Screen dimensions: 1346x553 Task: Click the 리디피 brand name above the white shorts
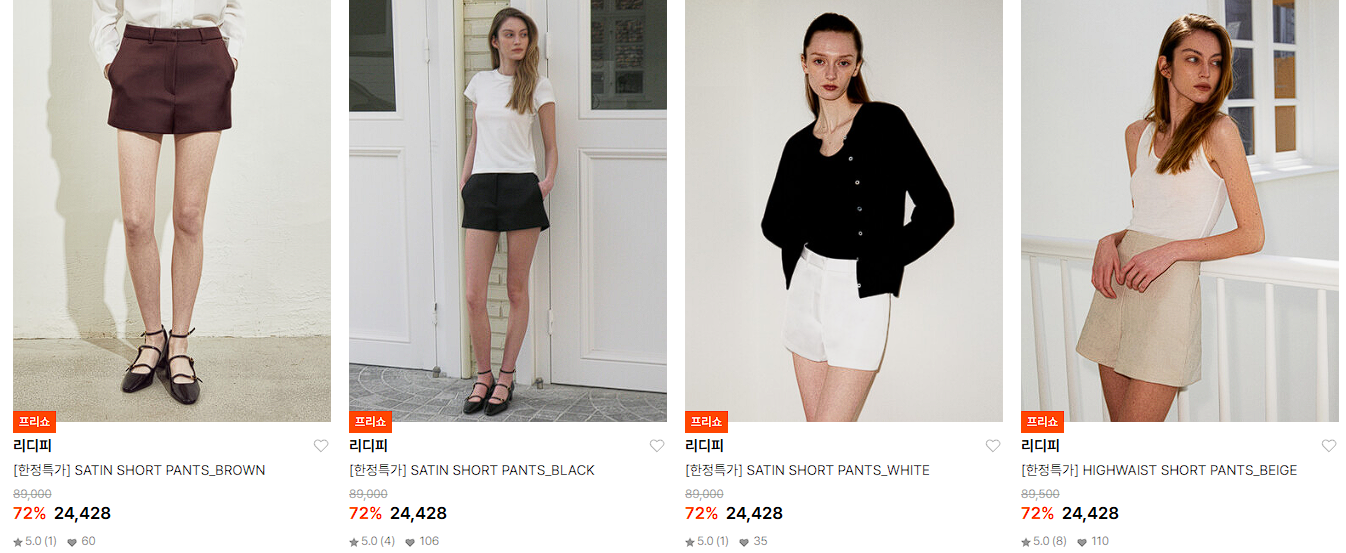tap(704, 446)
